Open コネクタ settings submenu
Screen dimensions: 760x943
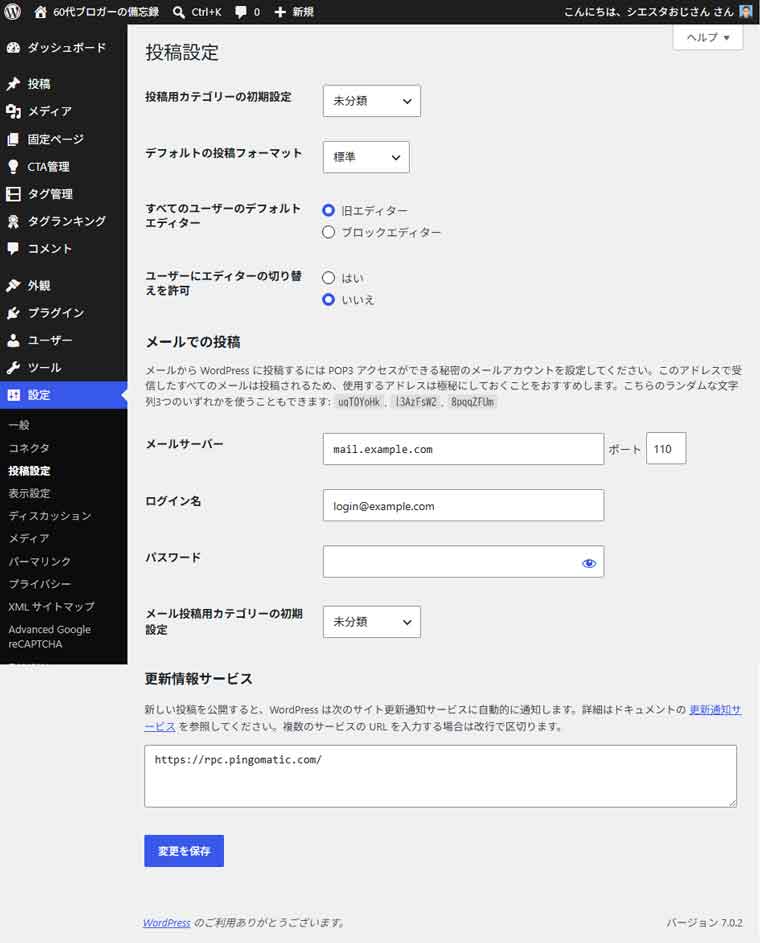click(x=29, y=448)
